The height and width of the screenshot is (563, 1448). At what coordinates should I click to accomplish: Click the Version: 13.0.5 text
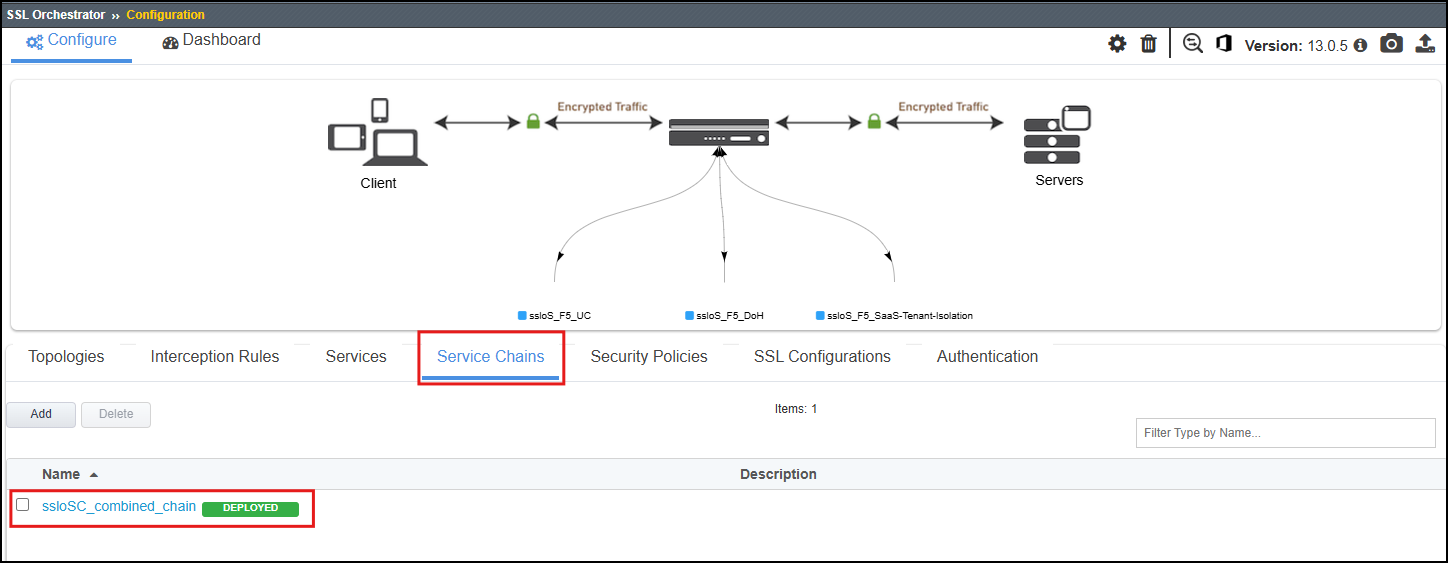coord(1296,46)
